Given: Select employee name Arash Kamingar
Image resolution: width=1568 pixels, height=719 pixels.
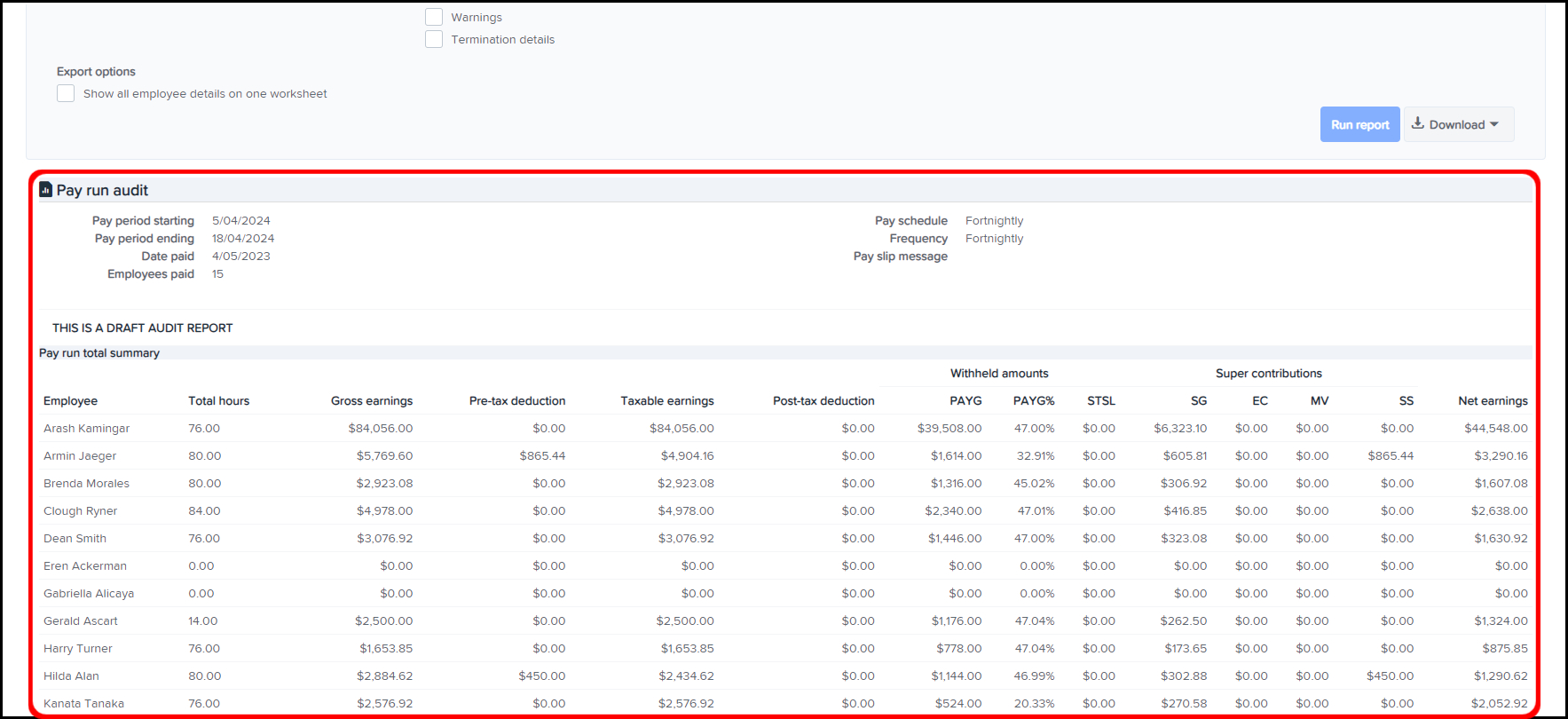Looking at the screenshot, I should pyautogui.click(x=86, y=429).
